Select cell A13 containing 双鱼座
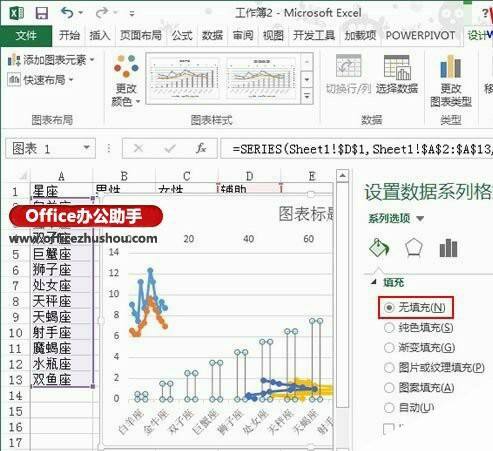The height and width of the screenshot is (451, 493). (61, 380)
